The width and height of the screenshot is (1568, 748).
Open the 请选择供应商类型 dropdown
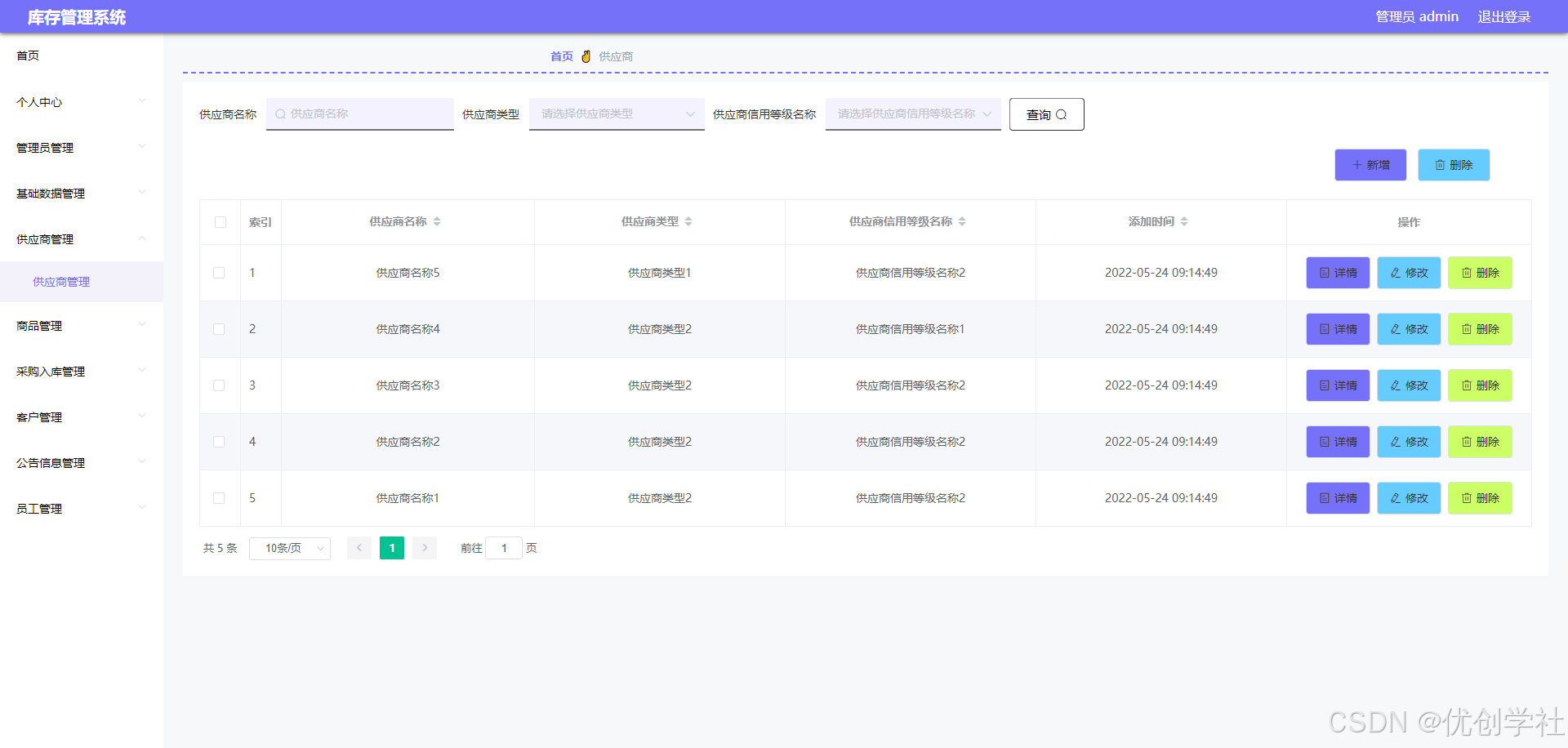pyautogui.click(x=617, y=114)
